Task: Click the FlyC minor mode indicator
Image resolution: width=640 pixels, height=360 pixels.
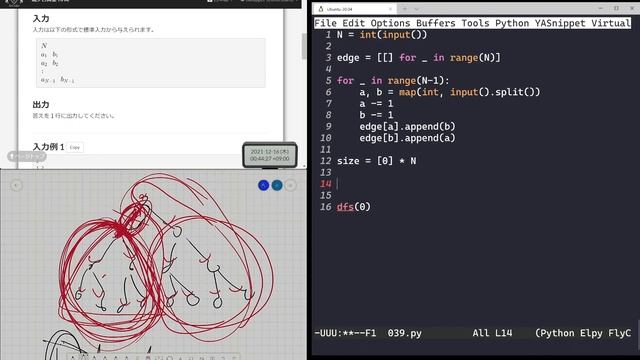Action: (620, 333)
